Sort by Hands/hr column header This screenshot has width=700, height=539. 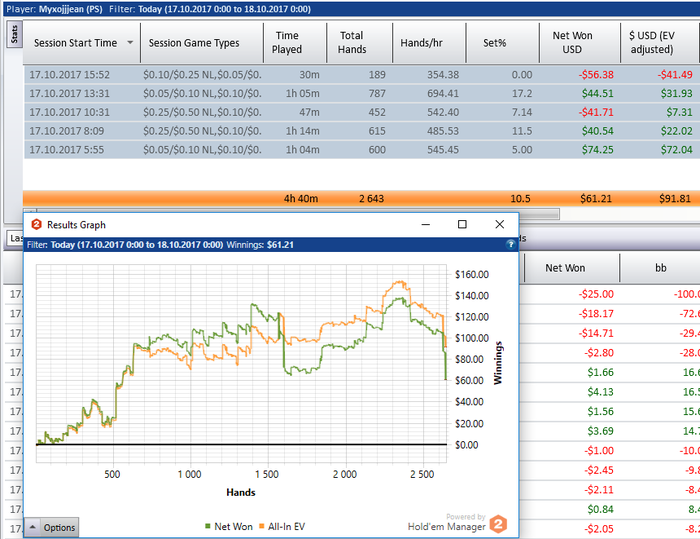[x=429, y=43]
